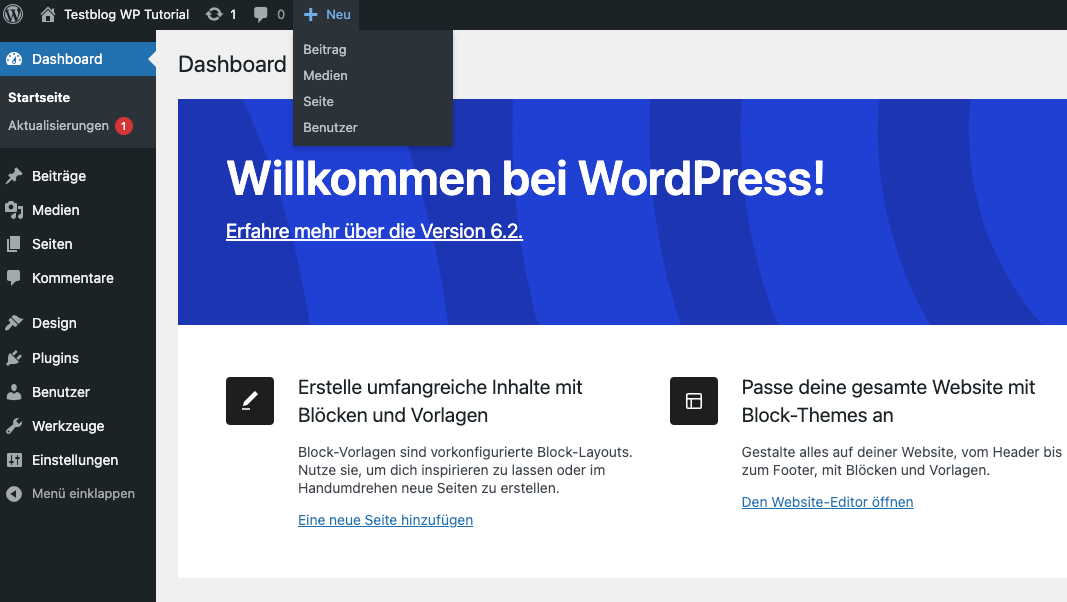1067x602 pixels.
Task: Click the Benutzer person icon in the sidebar
Action: (x=14, y=392)
